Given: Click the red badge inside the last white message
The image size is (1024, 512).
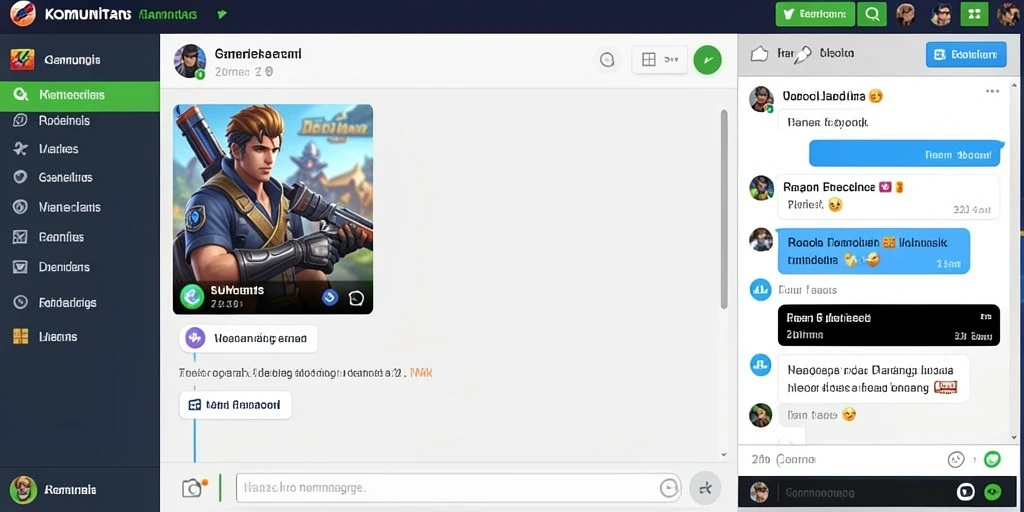Looking at the screenshot, I should [945, 387].
